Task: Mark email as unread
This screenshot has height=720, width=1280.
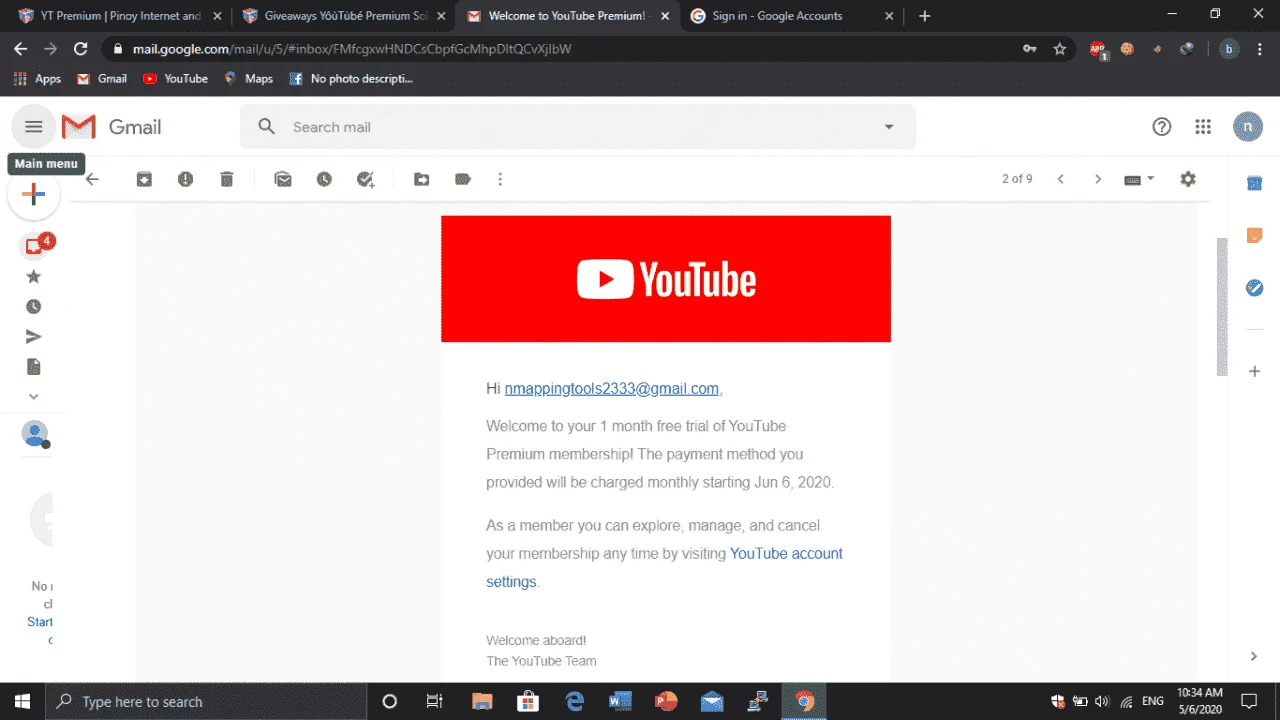Action: pyautogui.click(x=283, y=179)
